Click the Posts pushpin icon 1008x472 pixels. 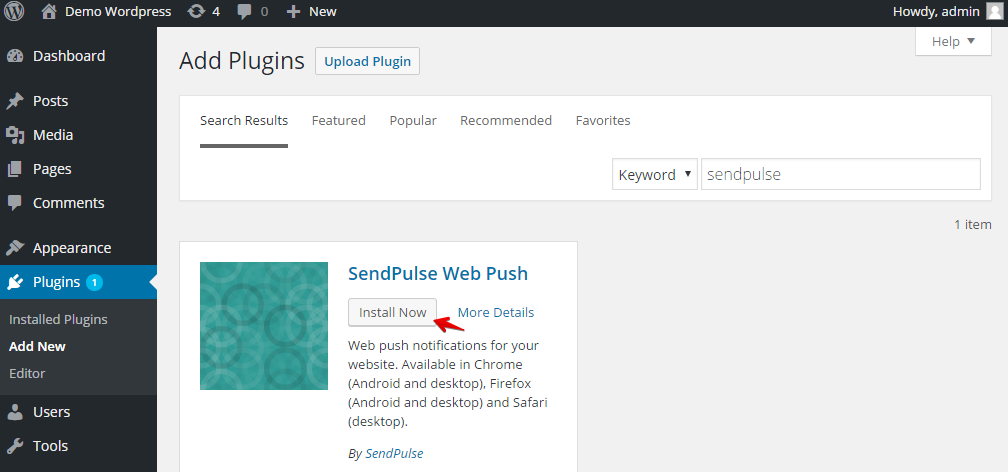point(15,101)
